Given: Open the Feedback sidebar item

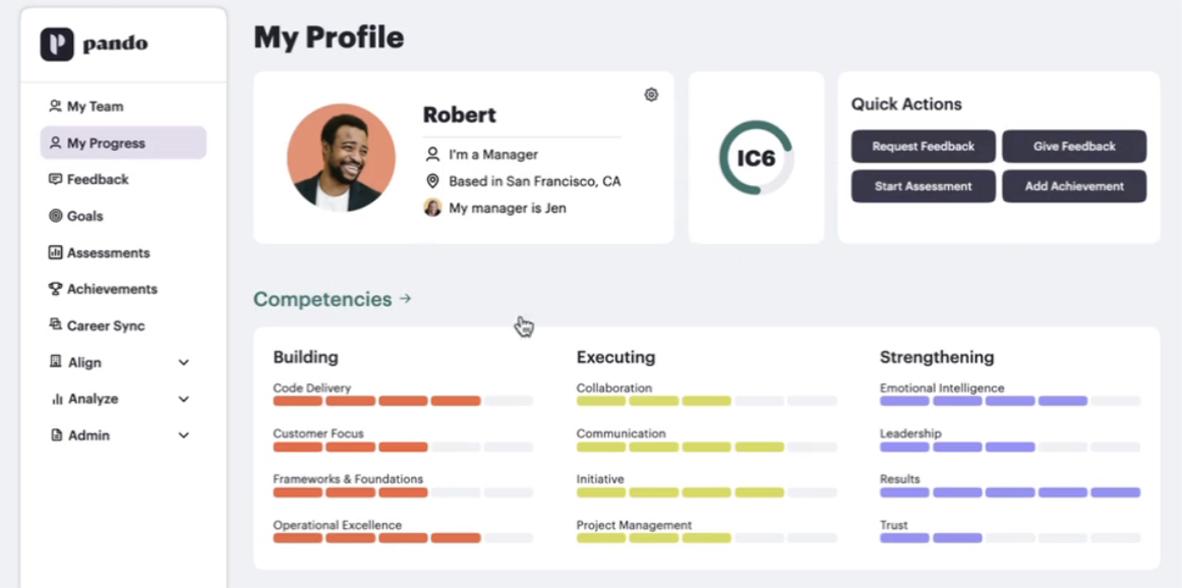Looking at the screenshot, I should pos(97,180).
